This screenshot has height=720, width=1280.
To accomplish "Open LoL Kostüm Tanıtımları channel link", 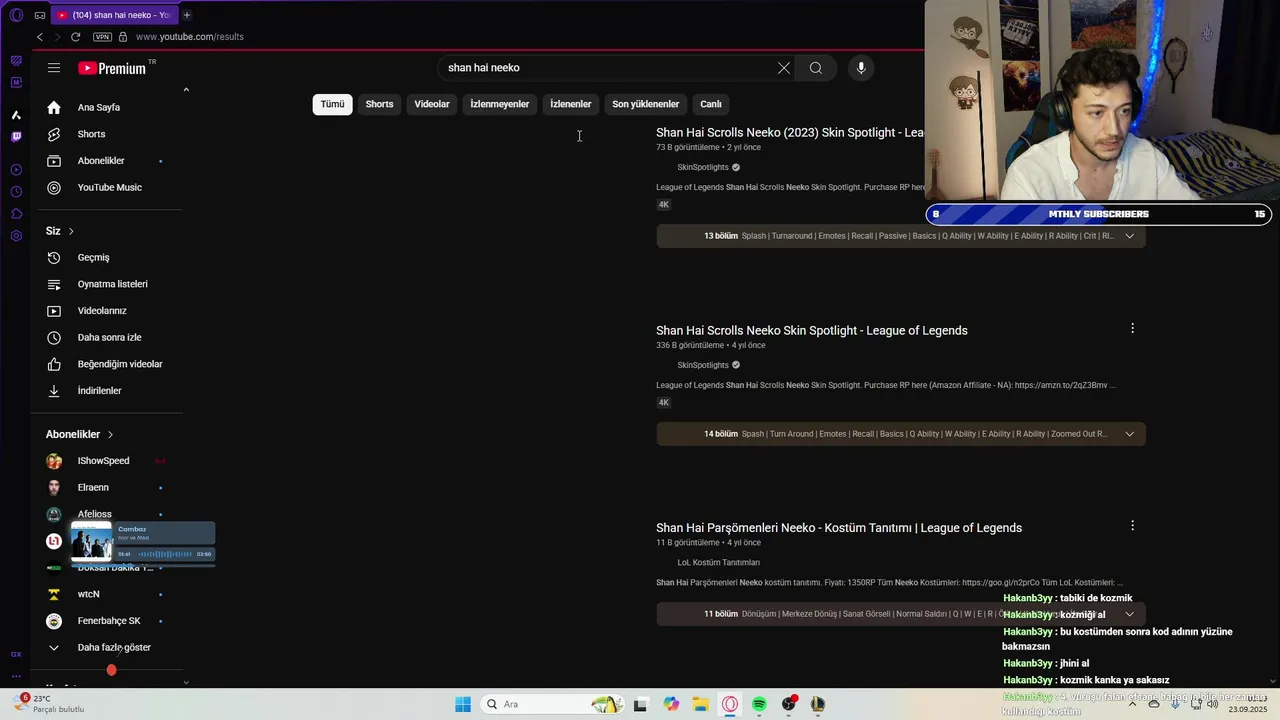I will coord(718,562).
